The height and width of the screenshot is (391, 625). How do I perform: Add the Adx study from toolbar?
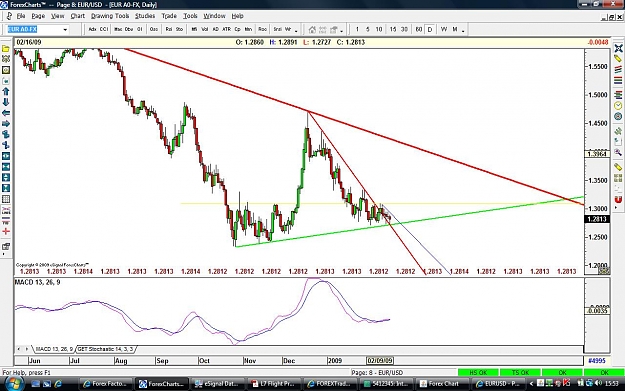point(92,29)
